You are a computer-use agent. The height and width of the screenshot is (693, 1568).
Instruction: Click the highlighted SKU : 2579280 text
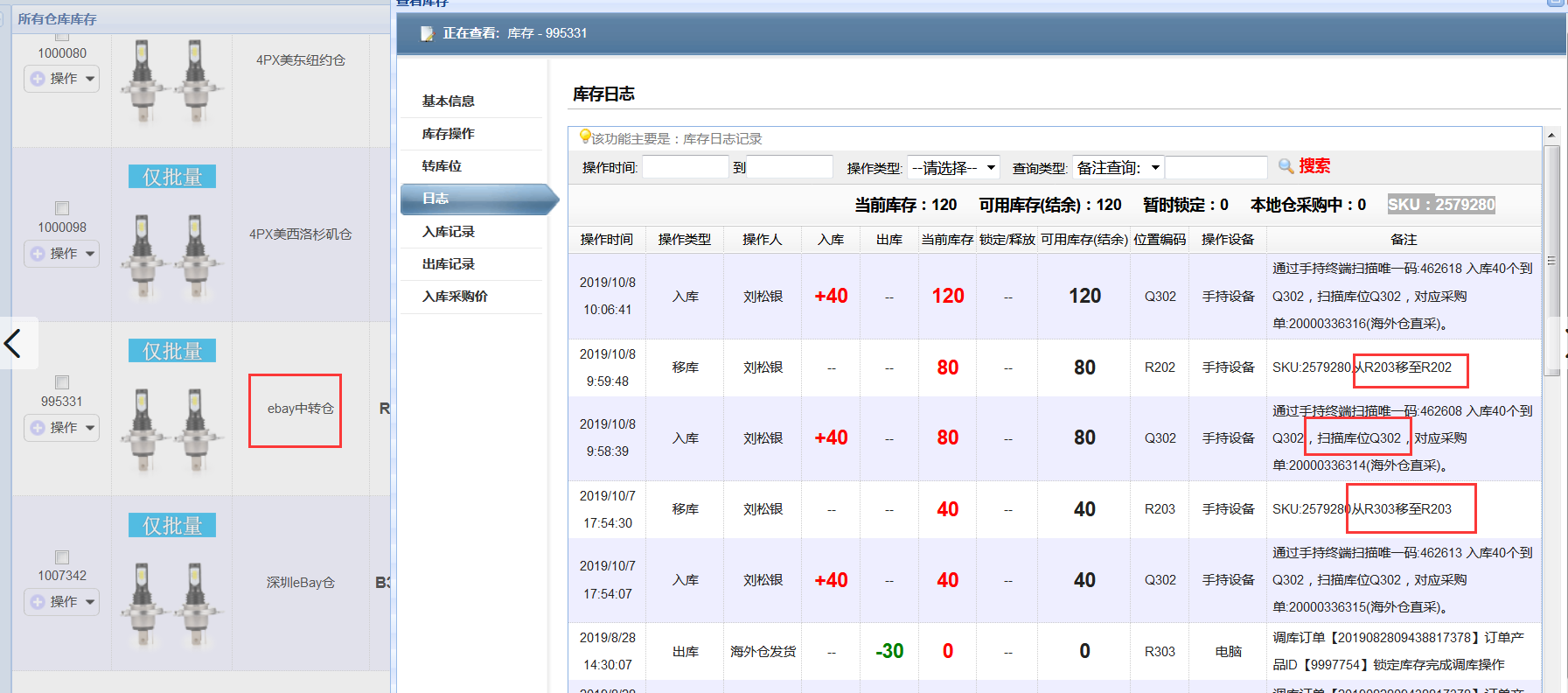[x=1441, y=205]
